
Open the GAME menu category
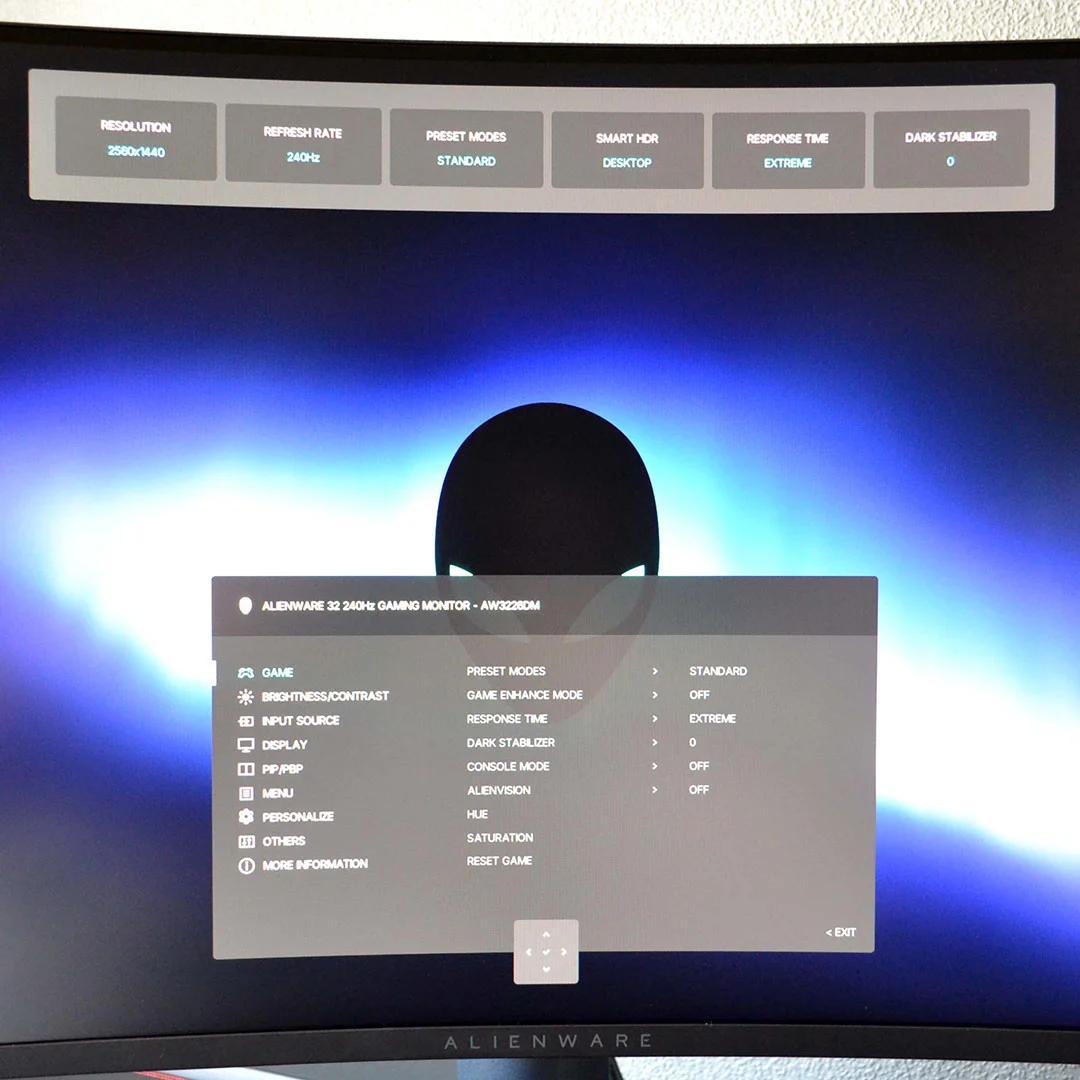278,672
